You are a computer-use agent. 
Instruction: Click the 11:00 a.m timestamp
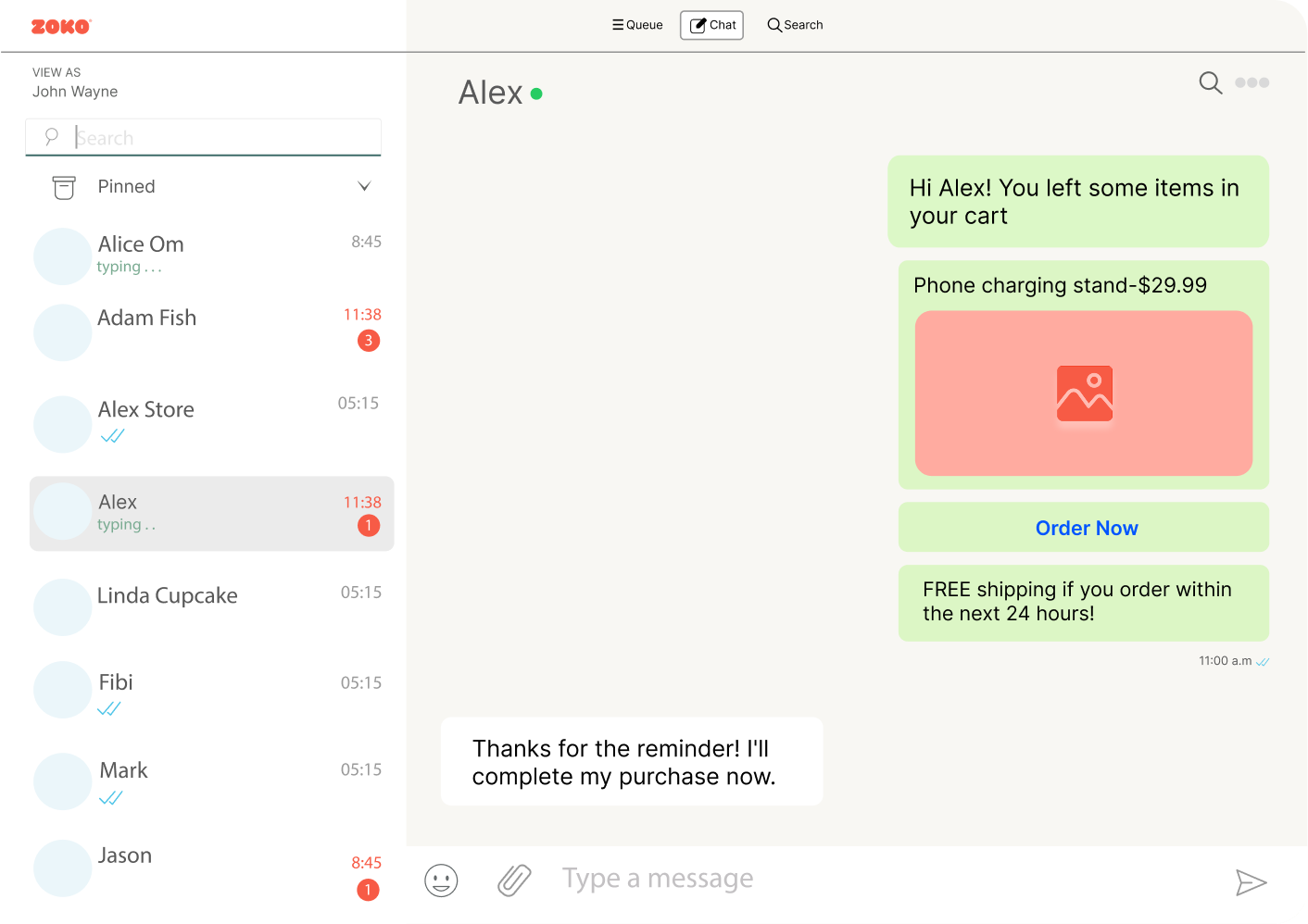click(1225, 661)
